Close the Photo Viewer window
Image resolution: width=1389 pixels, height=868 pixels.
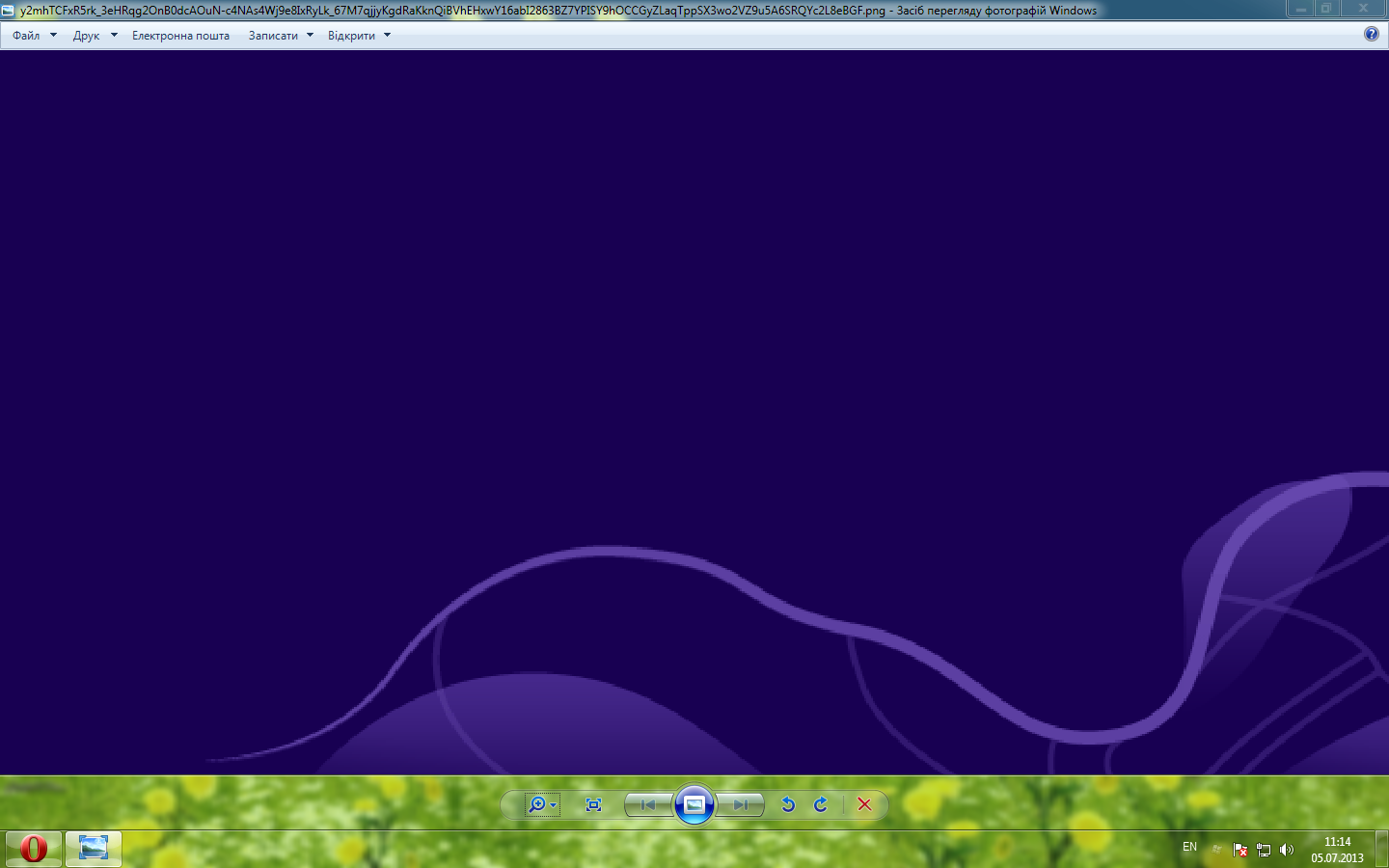pos(1363,9)
